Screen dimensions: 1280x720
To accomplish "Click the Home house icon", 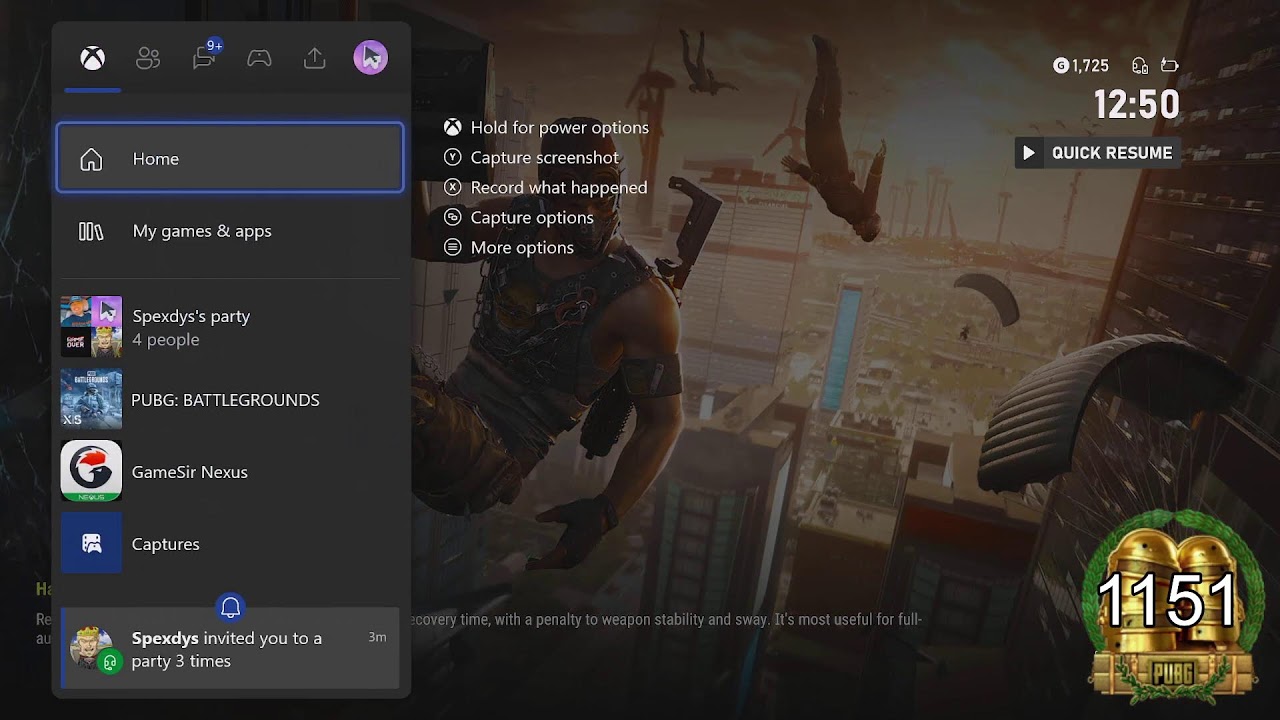I will tap(91, 159).
